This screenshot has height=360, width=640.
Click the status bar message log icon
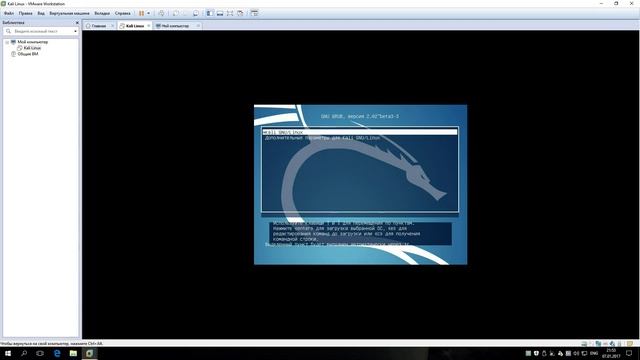pyautogui.click(x=630, y=344)
